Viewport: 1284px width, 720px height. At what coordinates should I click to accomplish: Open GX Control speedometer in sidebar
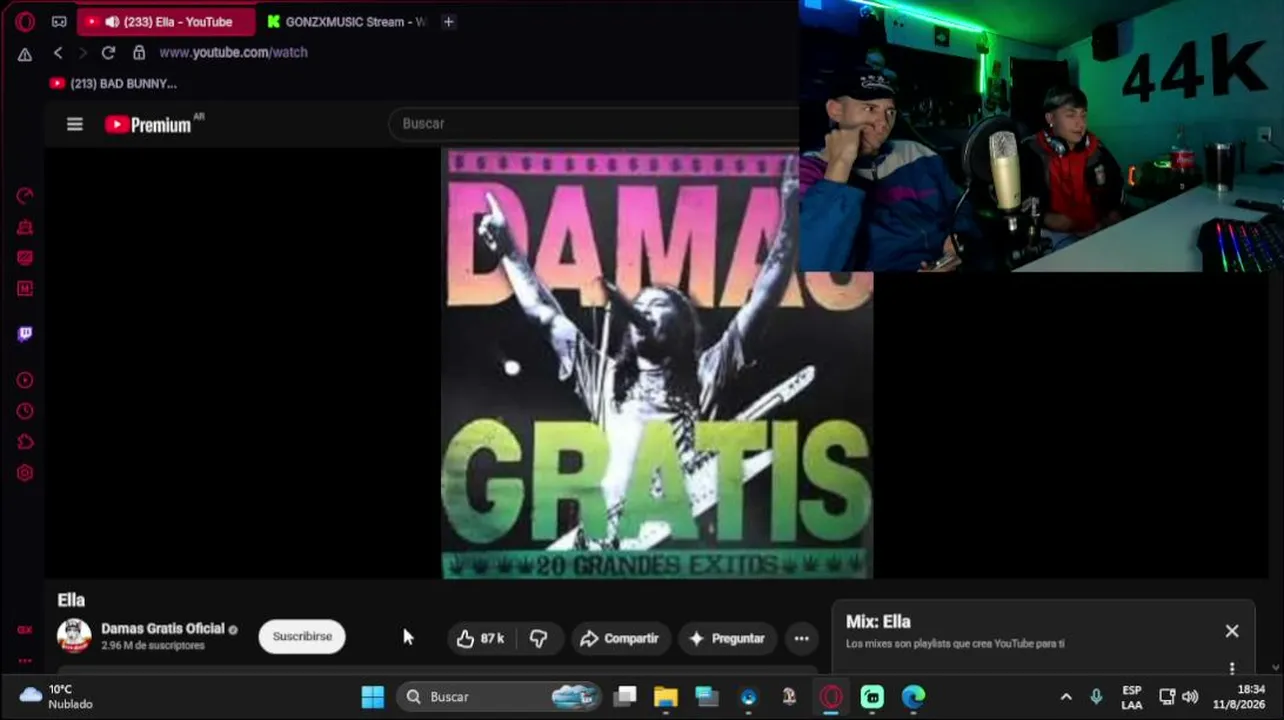(x=25, y=196)
